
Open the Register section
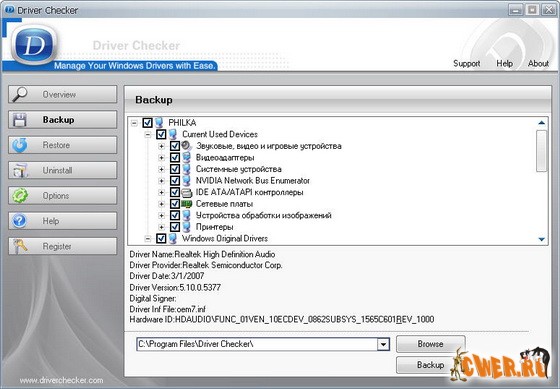click(62, 246)
